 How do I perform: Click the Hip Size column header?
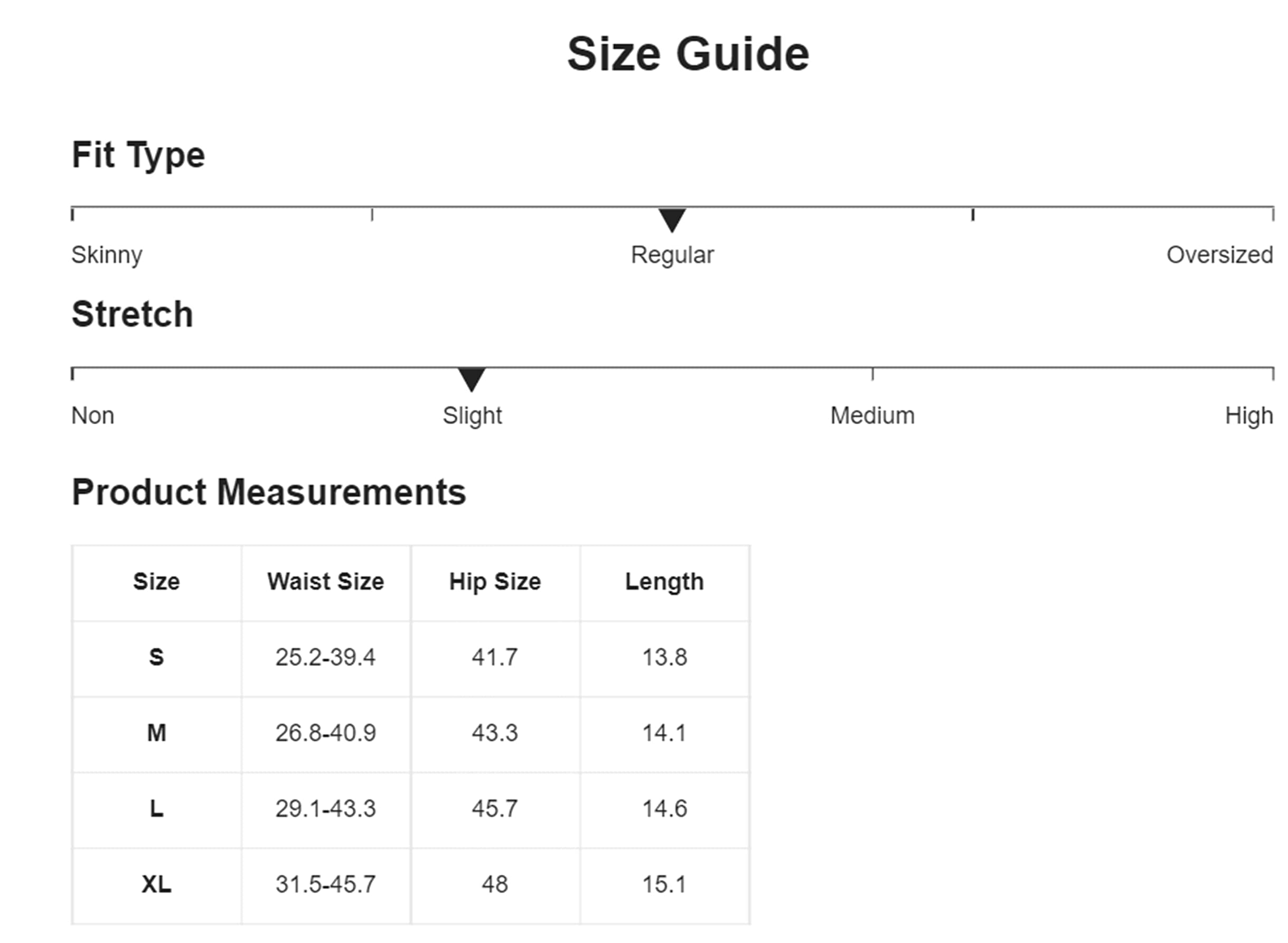click(x=495, y=582)
